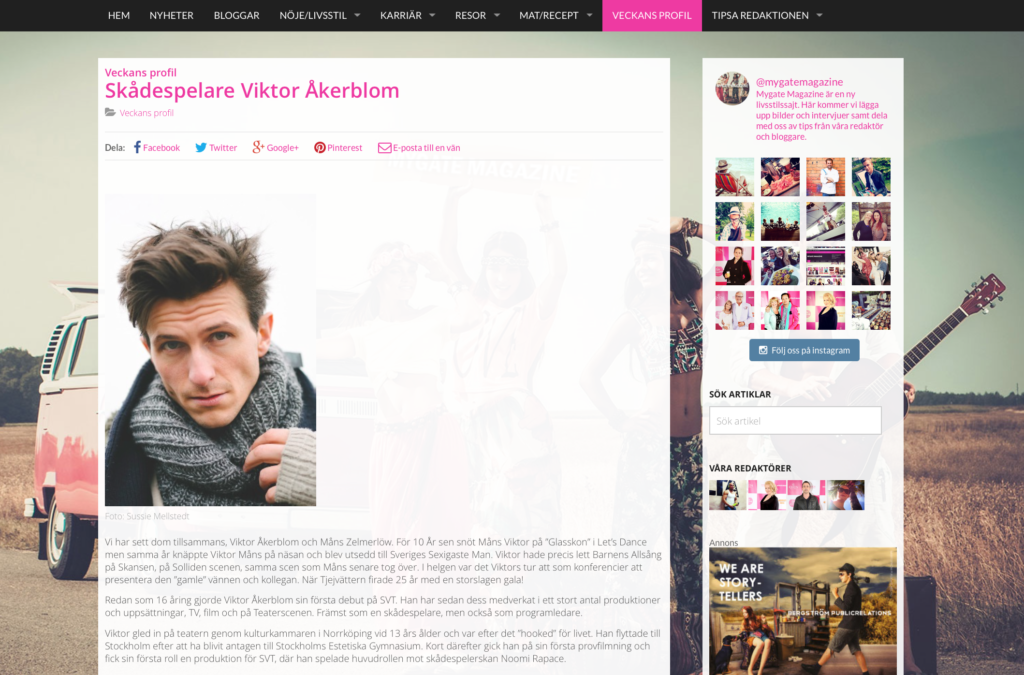Screen dimensions: 1024x675
Task: Open the last editor photo under Våra Redaktörer
Action: coord(845,495)
